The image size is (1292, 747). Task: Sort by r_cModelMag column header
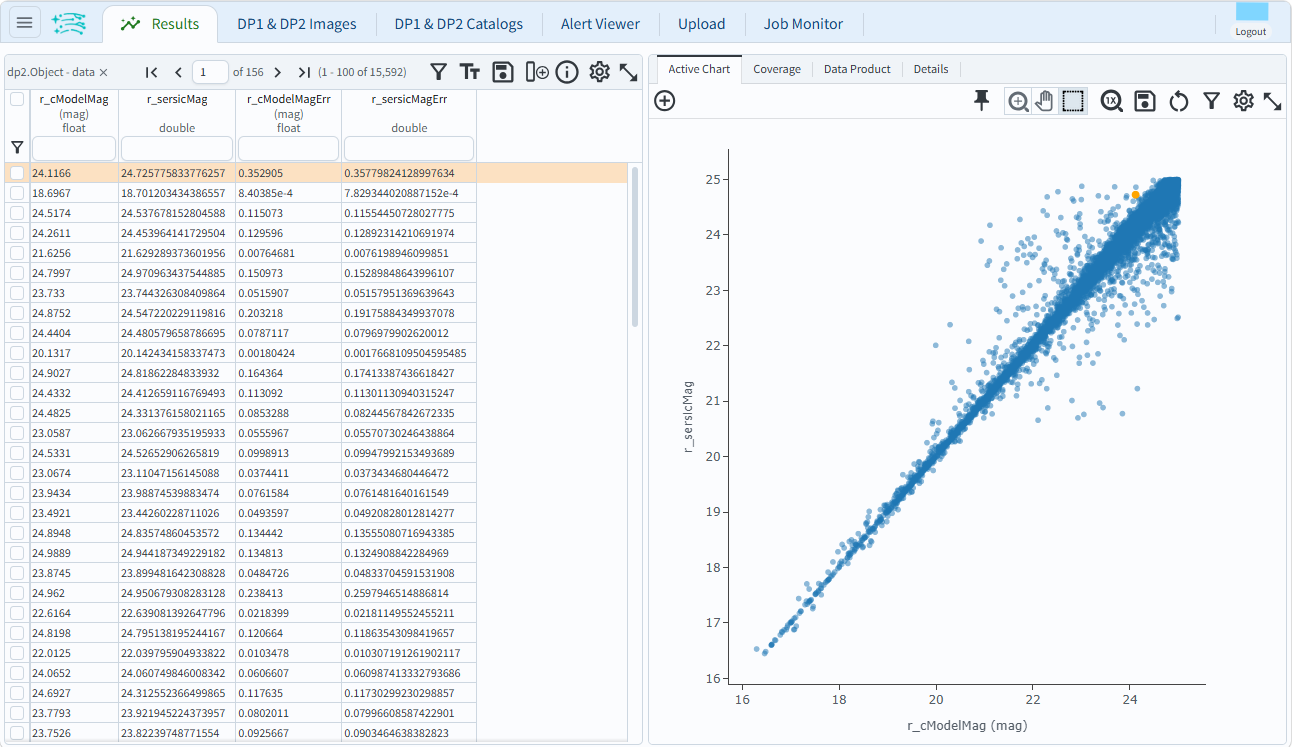click(x=74, y=99)
